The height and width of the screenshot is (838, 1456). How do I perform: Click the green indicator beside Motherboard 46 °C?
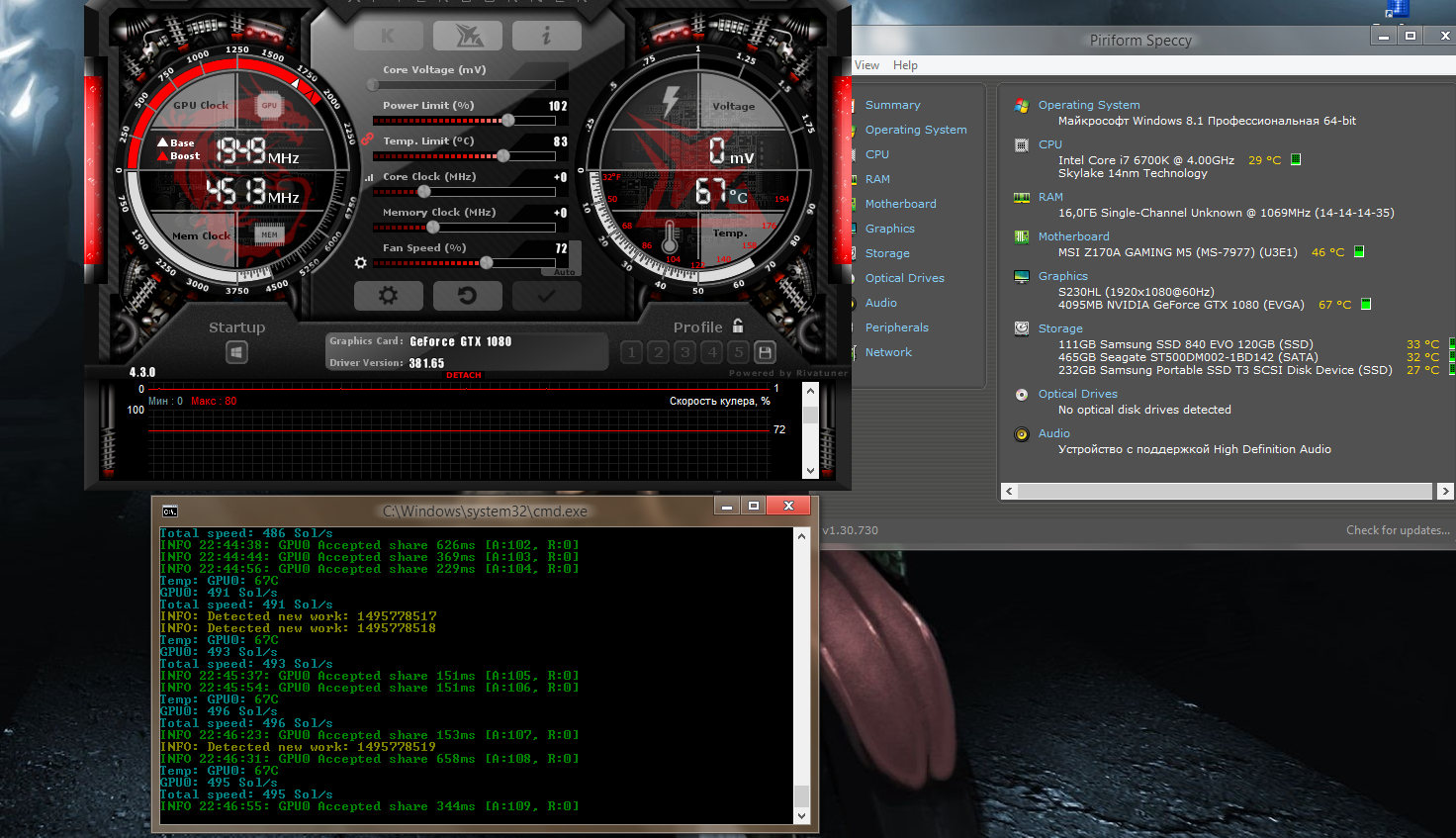click(1359, 251)
